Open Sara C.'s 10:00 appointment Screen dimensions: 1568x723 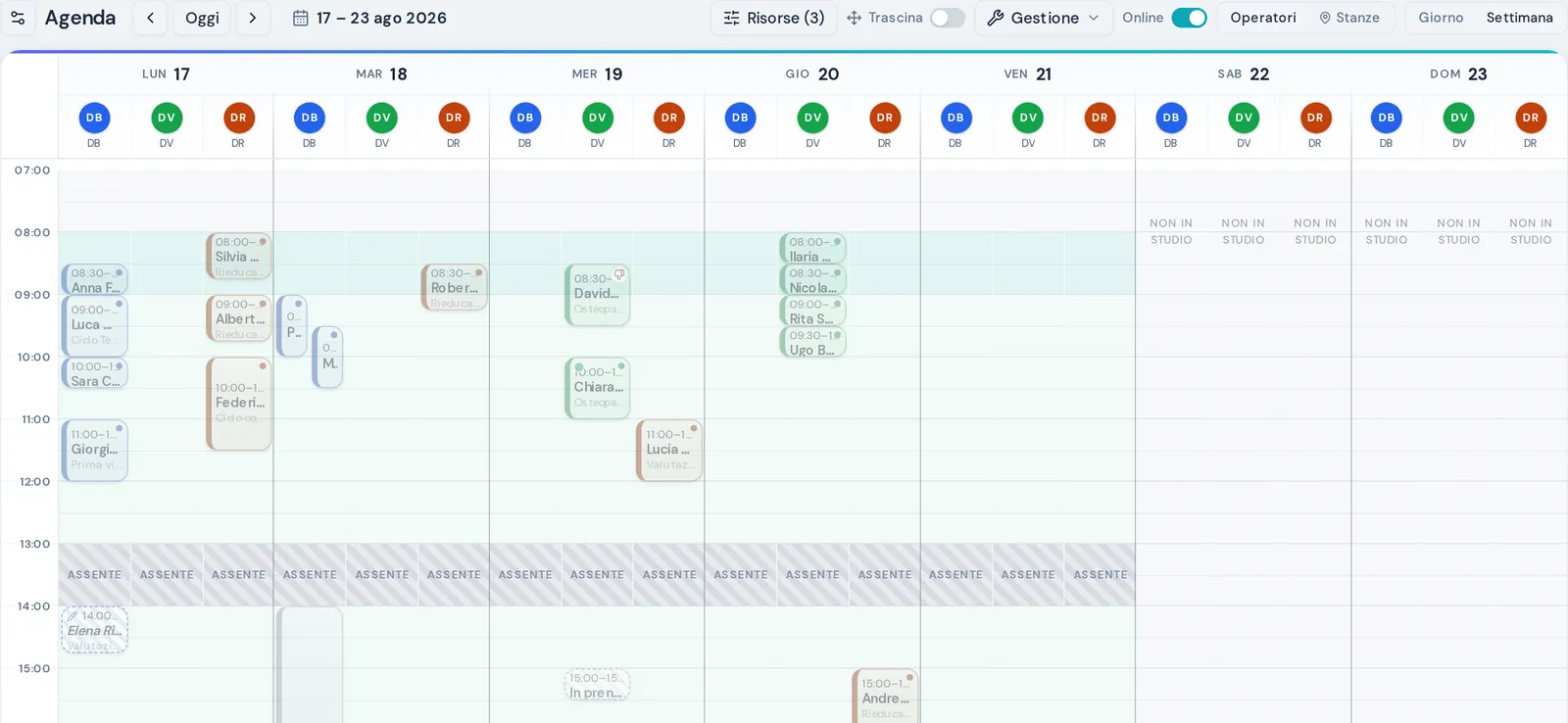click(x=94, y=373)
